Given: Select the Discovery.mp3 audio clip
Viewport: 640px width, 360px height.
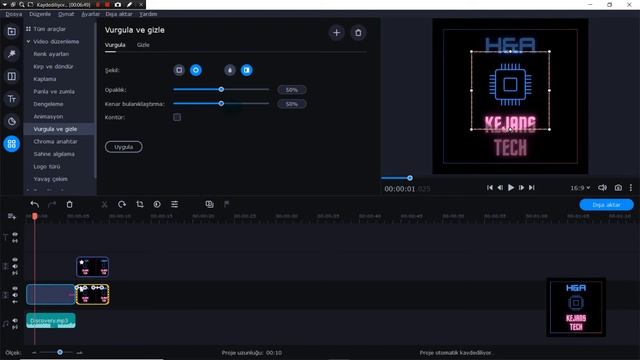Looking at the screenshot, I should (51, 320).
